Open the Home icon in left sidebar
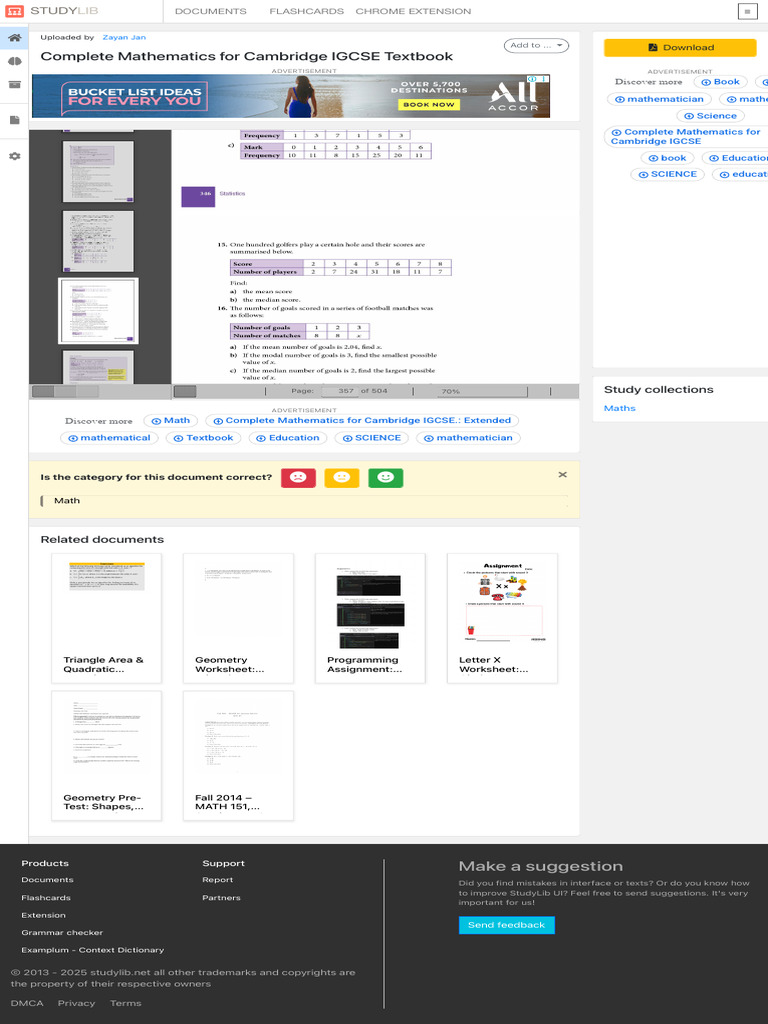The image size is (768, 1024). pyautogui.click(x=14, y=38)
